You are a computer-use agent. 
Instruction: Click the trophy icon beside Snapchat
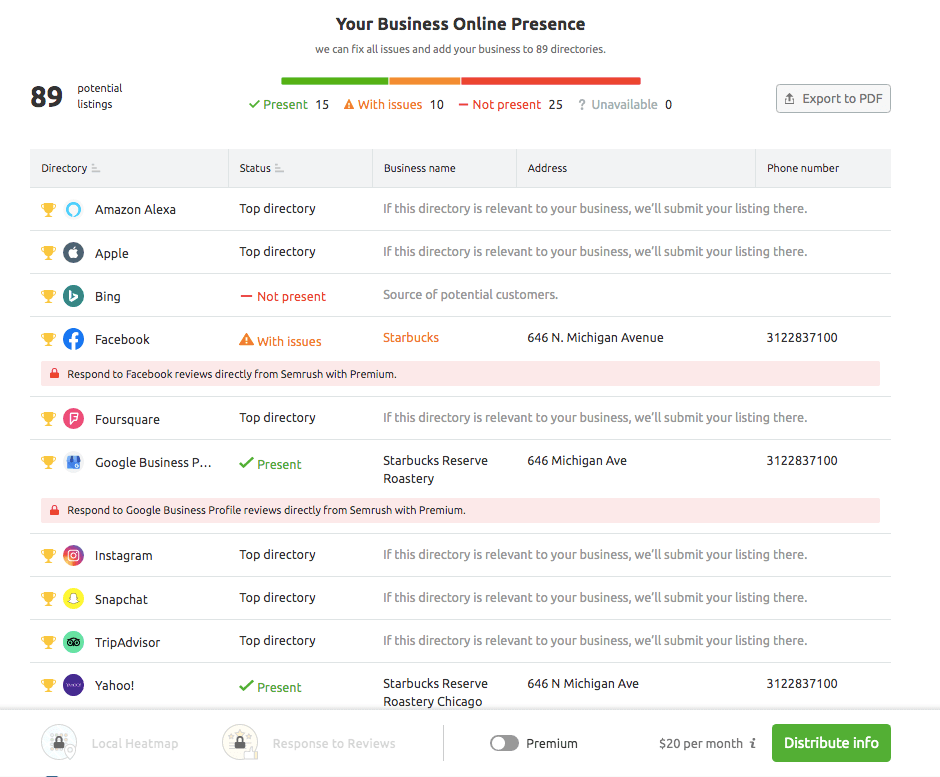coord(48,598)
